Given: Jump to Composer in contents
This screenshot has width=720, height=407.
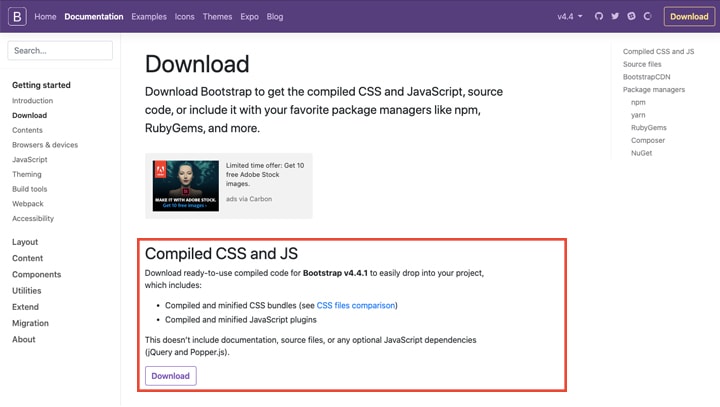Looking at the screenshot, I should point(648,141).
